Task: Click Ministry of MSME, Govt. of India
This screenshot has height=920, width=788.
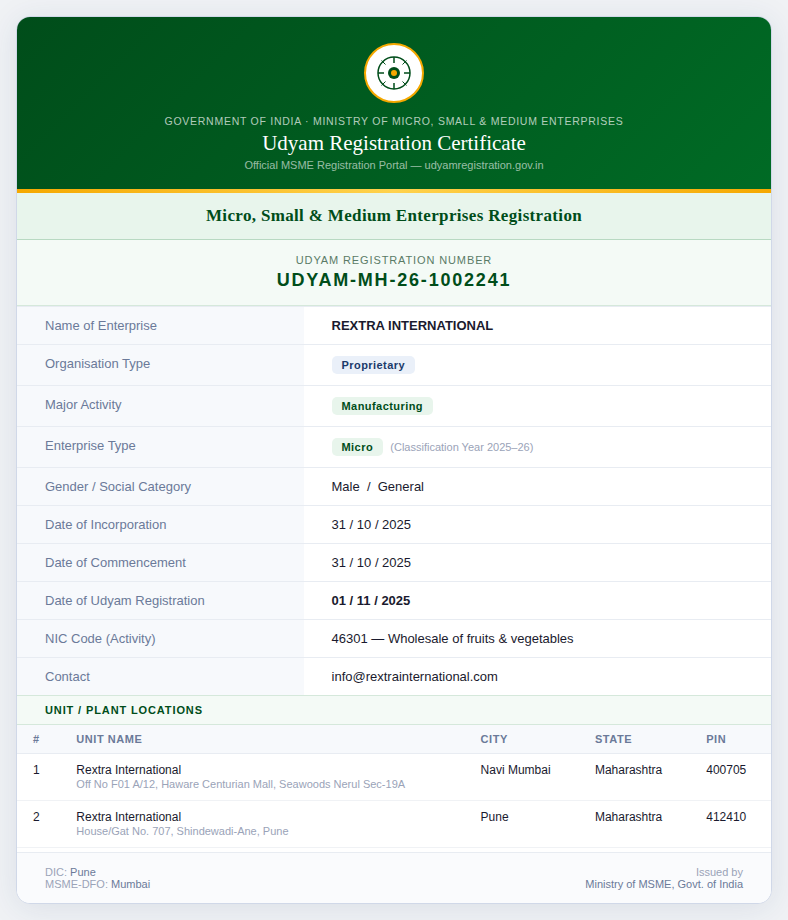Action: pos(664,884)
